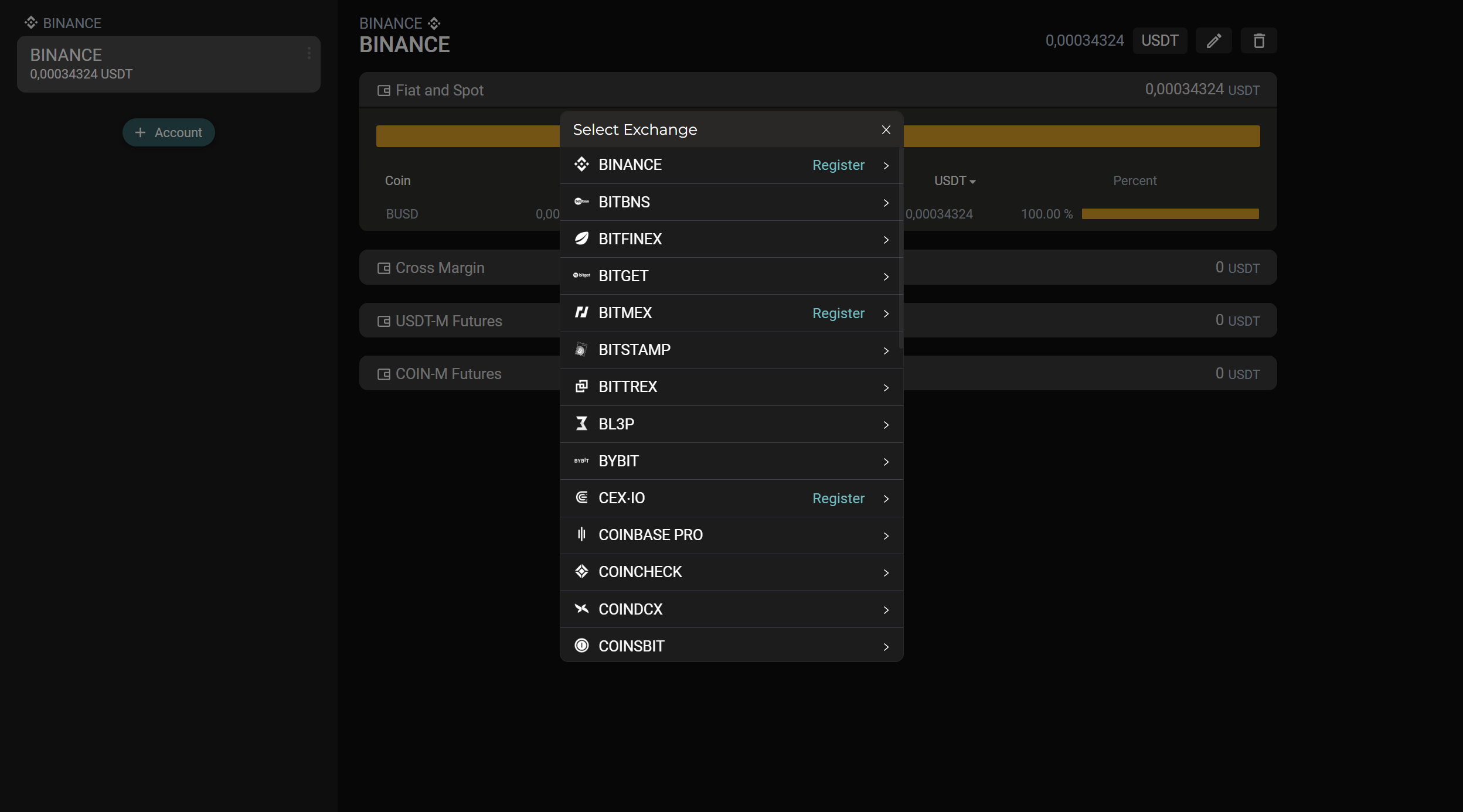Click the trash delete account icon
Viewport: 1463px width, 812px height.
[1258, 40]
